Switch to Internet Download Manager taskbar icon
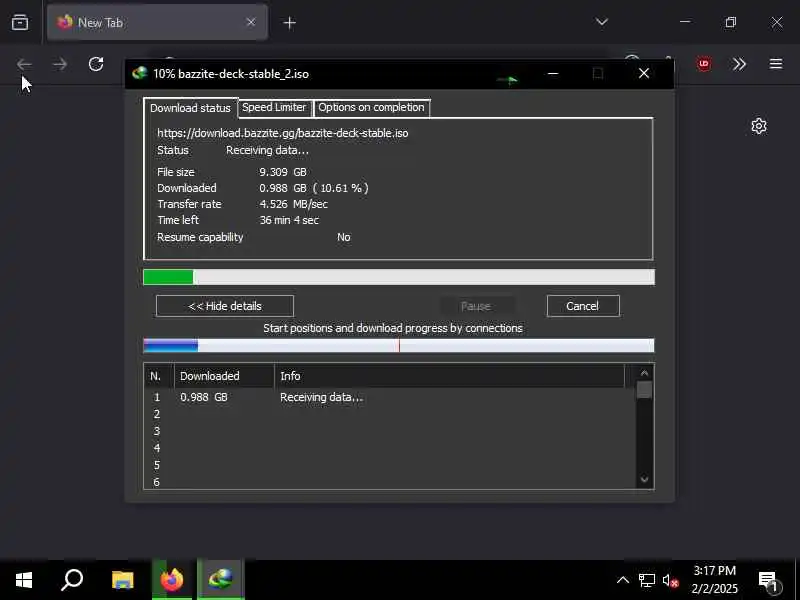 click(x=220, y=580)
